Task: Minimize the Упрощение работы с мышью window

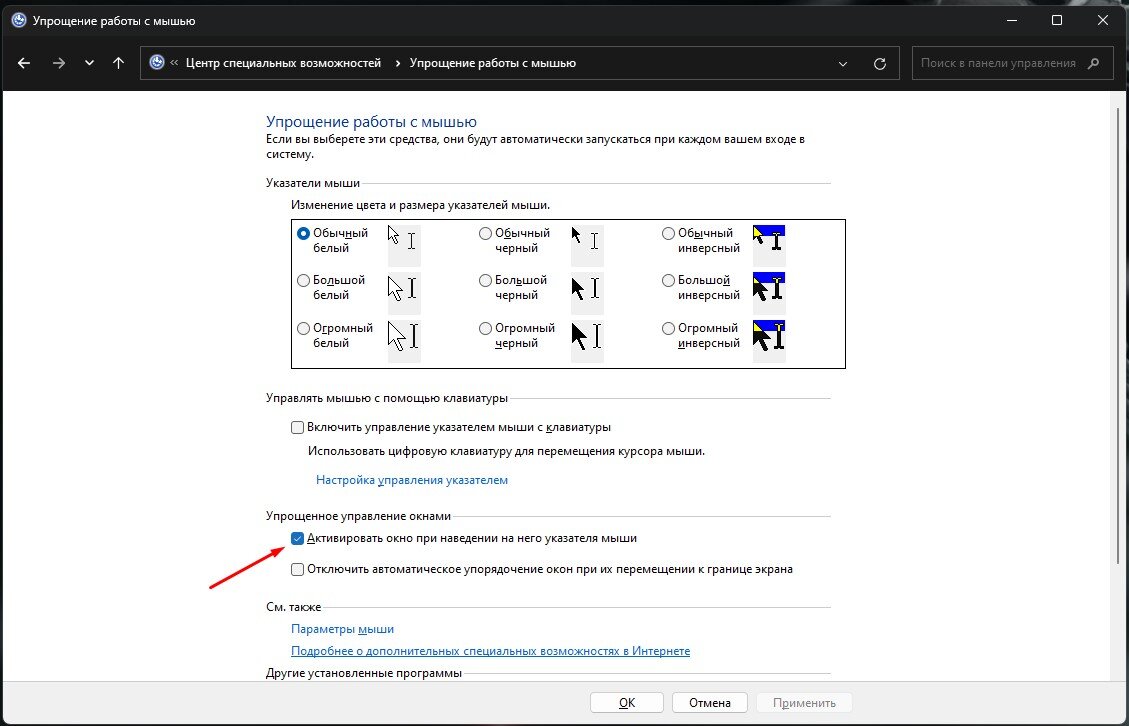Action: click(1011, 20)
